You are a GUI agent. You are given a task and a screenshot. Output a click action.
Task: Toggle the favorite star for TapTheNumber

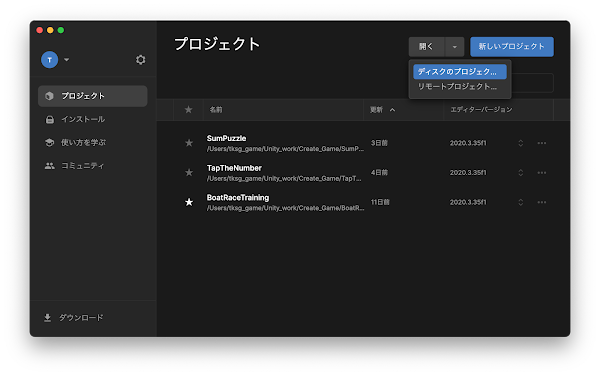[x=189, y=173]
